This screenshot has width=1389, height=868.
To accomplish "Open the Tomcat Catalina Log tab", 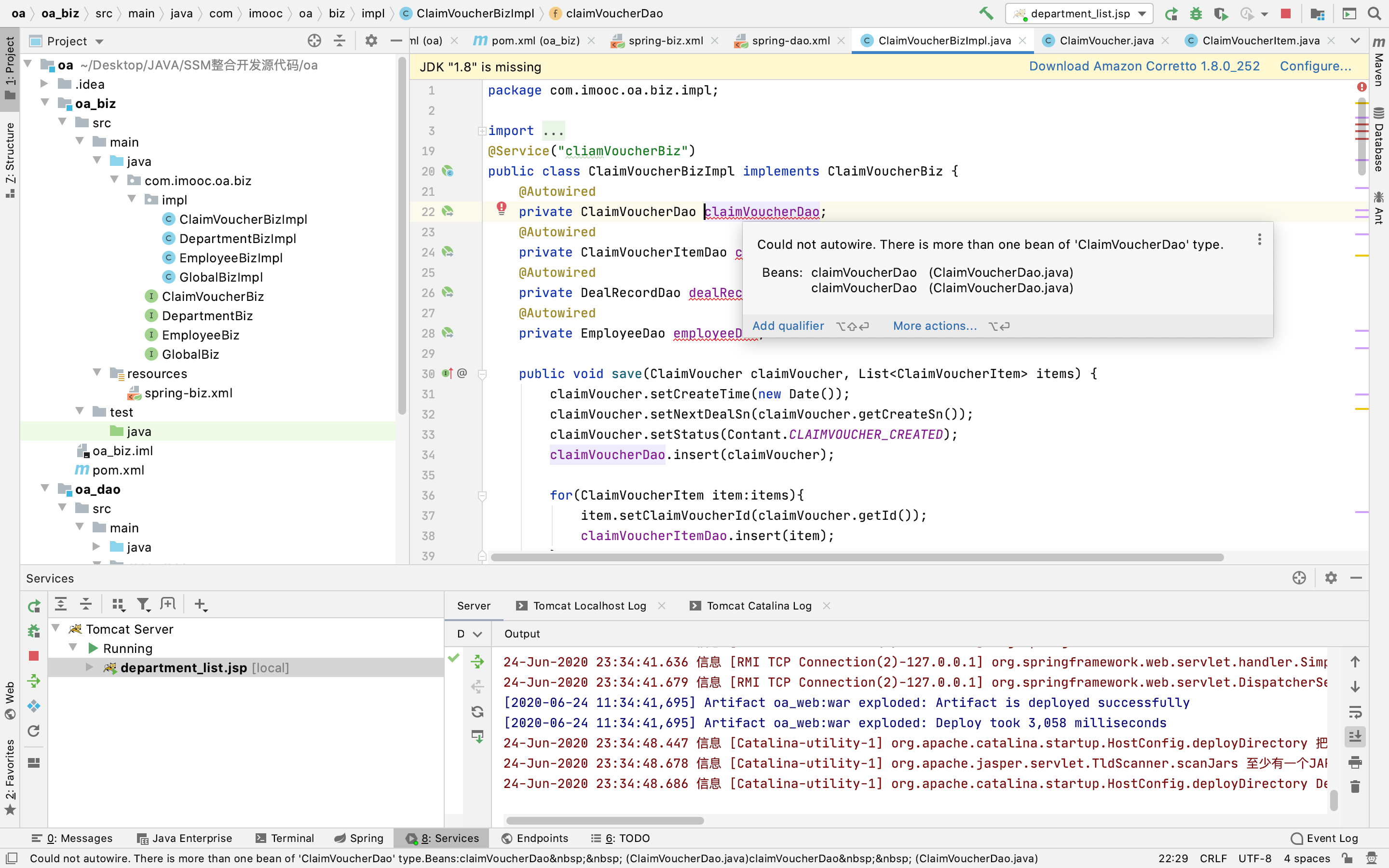I will pos(758,606).
